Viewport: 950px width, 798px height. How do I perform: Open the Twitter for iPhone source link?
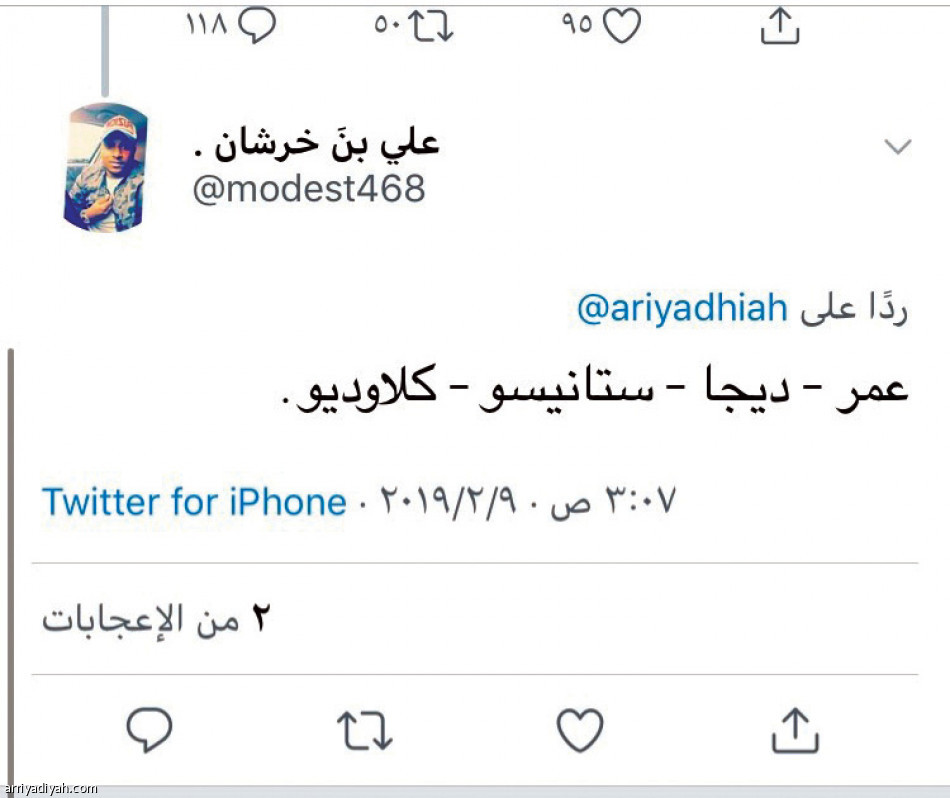194,502
